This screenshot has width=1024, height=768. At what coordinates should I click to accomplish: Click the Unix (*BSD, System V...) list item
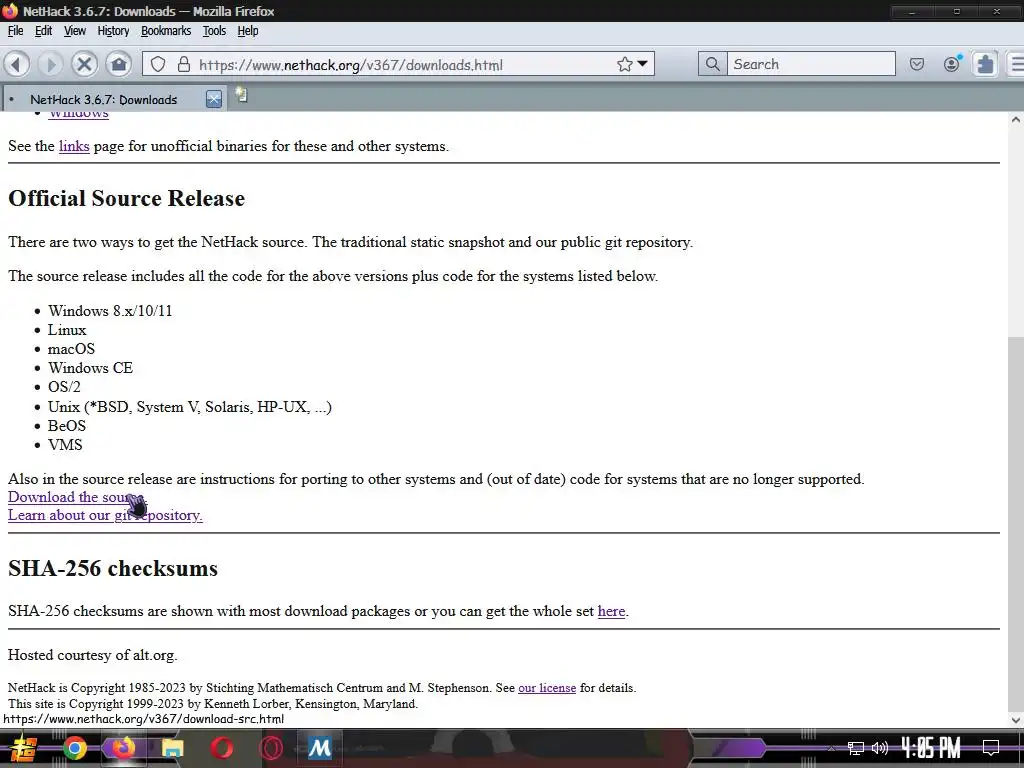click(x=189, y=407)
